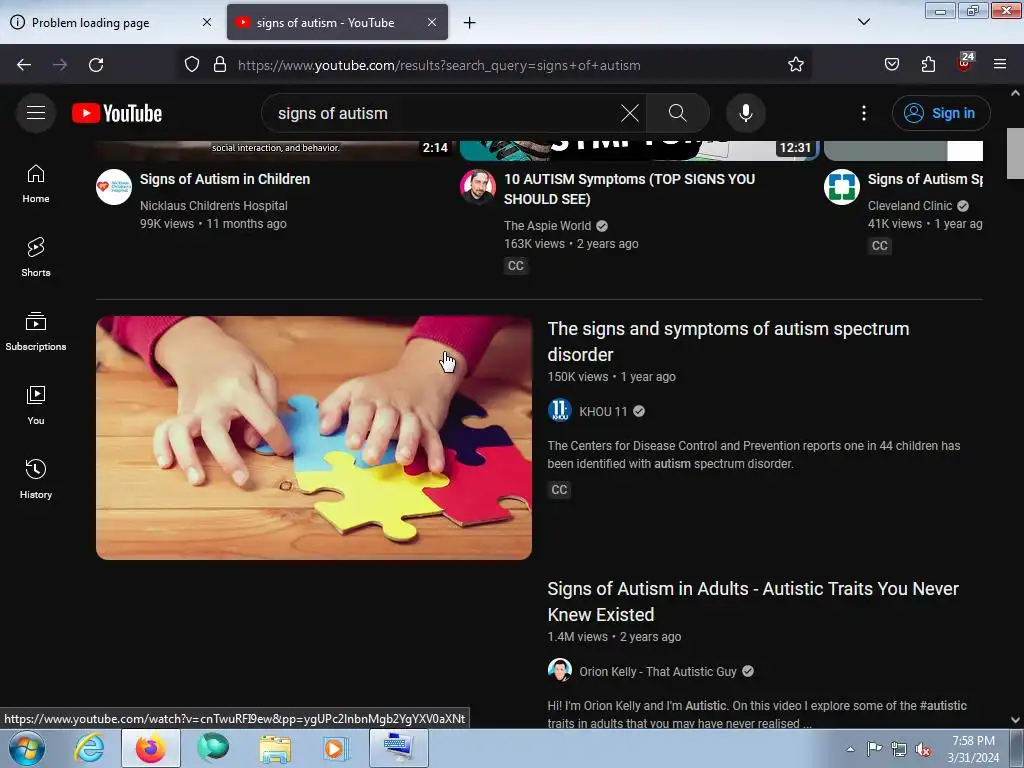Click the extension icon with 24 badge

tap(965, 63)
